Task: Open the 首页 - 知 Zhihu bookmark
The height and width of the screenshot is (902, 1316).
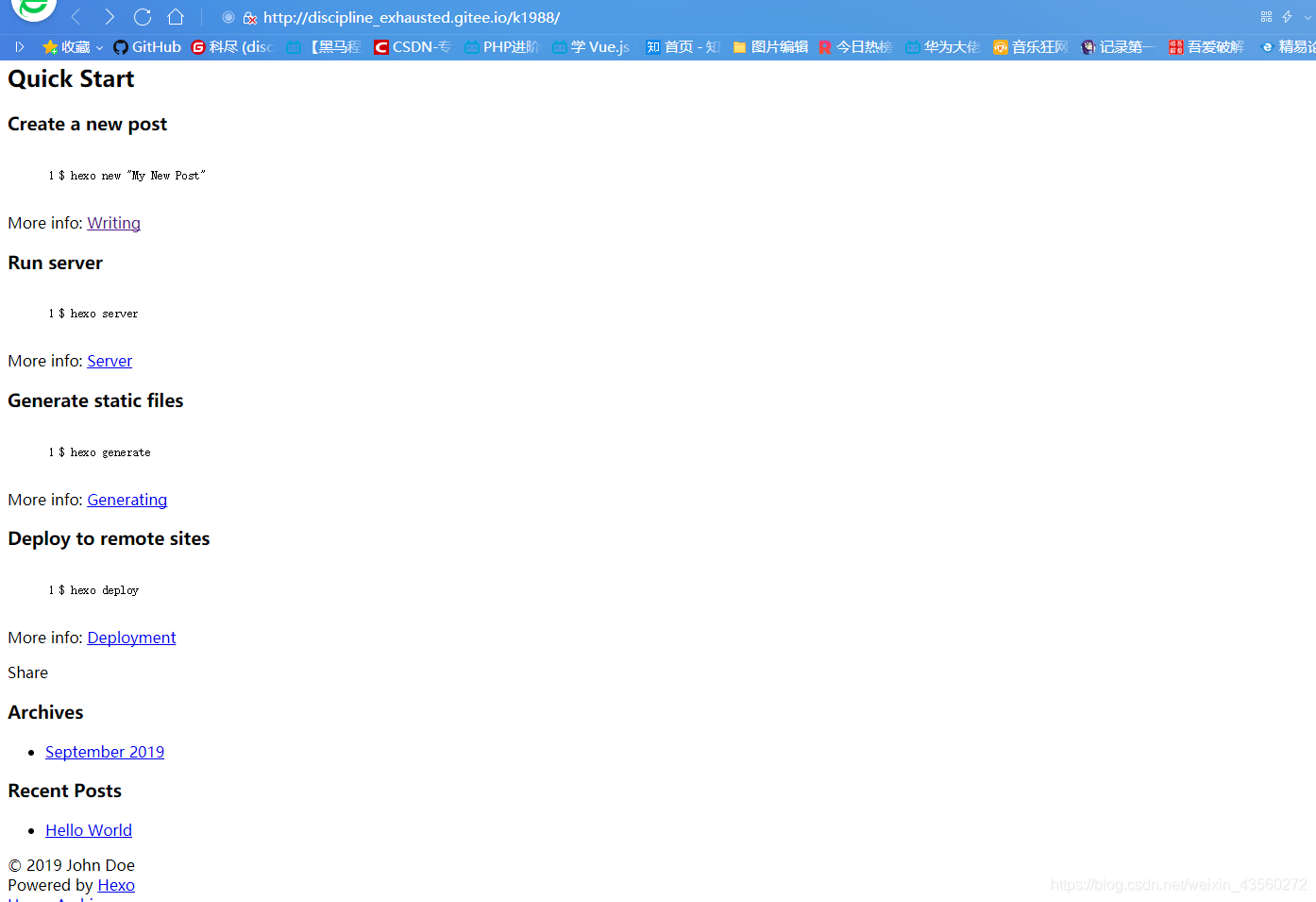Action: (x=683, y=46)
